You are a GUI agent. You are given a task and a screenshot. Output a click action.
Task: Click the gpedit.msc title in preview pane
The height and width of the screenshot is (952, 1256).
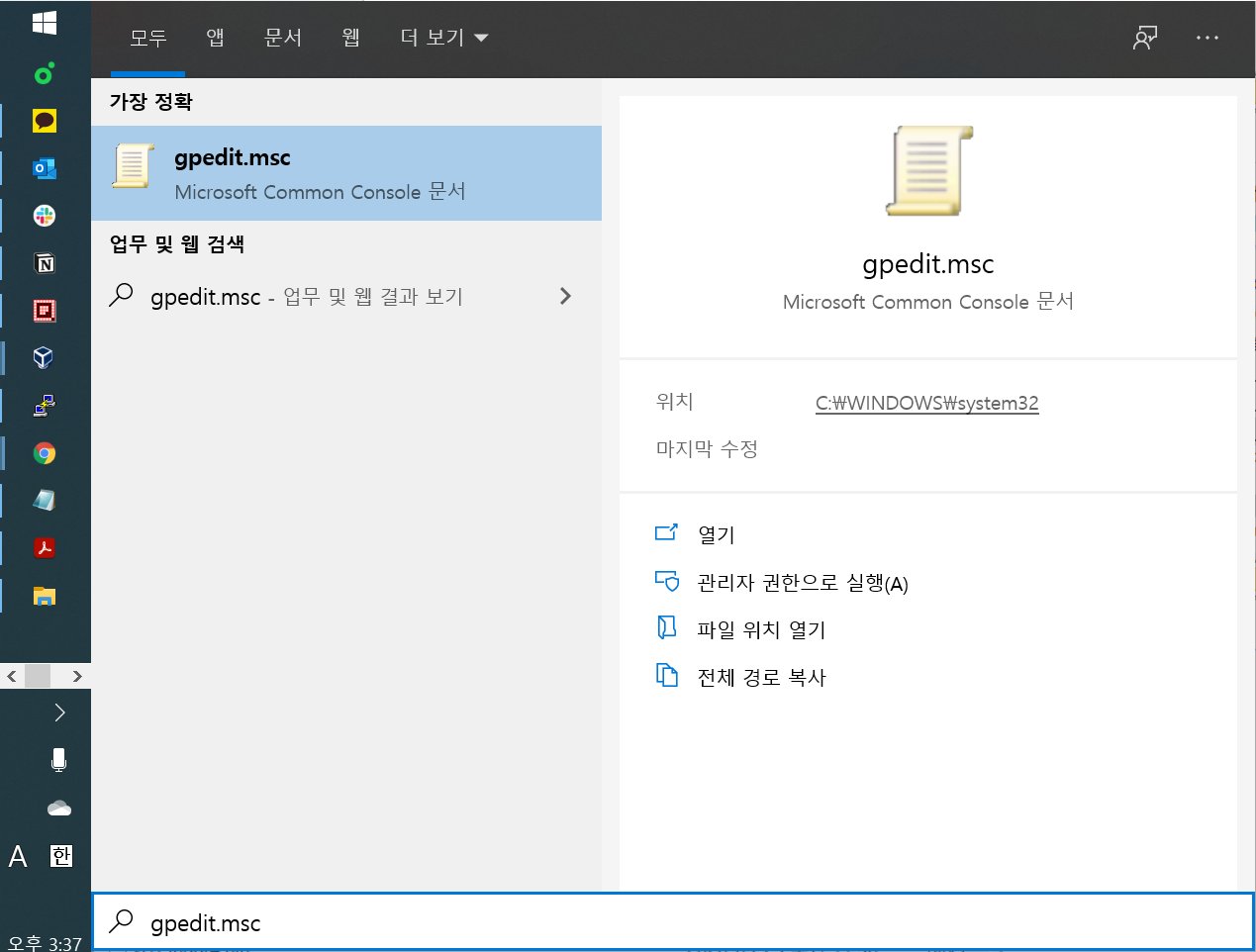[928, 264]
